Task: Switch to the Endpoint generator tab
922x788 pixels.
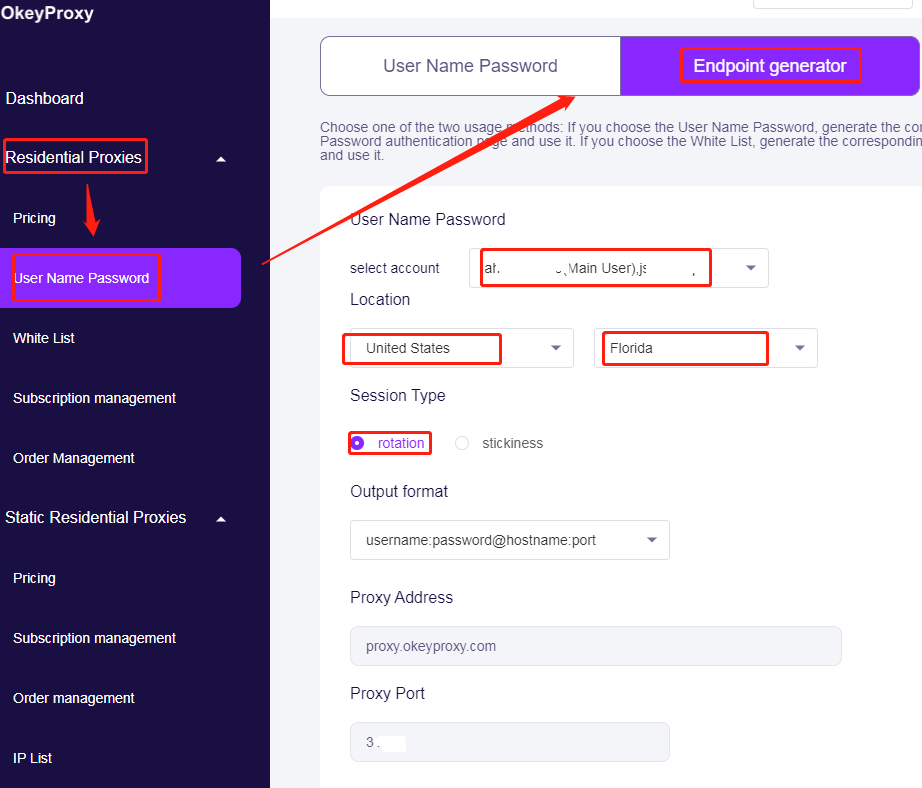Action: point(770,66)
